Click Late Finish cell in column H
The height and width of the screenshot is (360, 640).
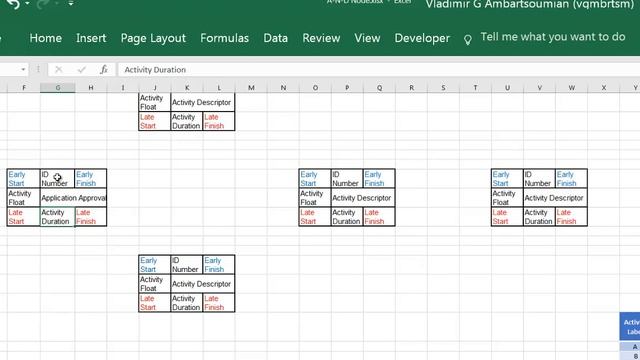point(91,217)
